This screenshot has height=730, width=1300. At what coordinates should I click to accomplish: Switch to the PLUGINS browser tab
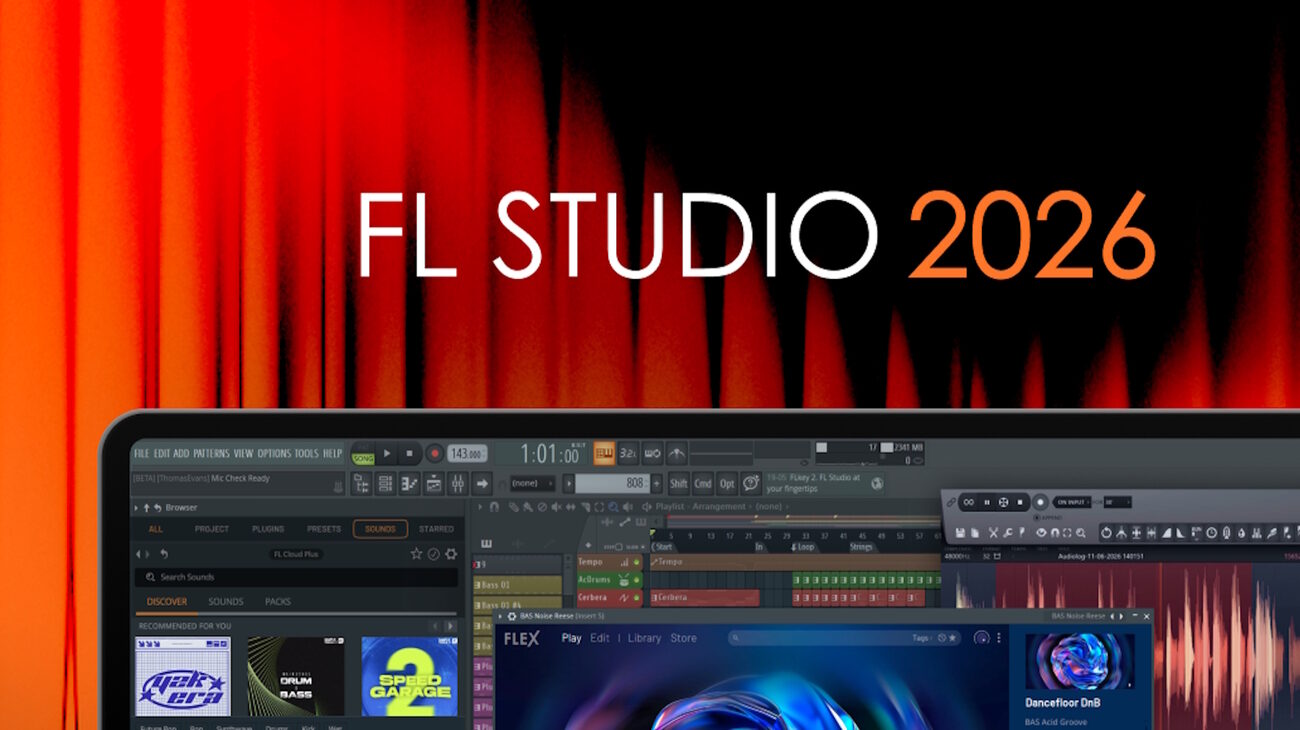pyautogui.click(x=268, y=529)
